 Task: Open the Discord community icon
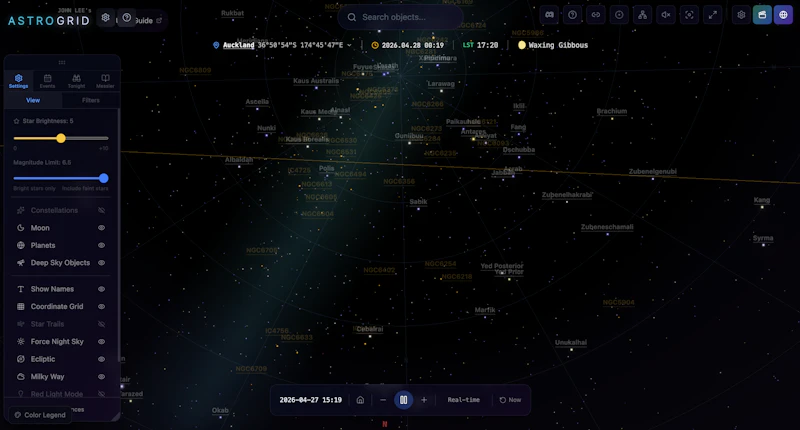549,15
